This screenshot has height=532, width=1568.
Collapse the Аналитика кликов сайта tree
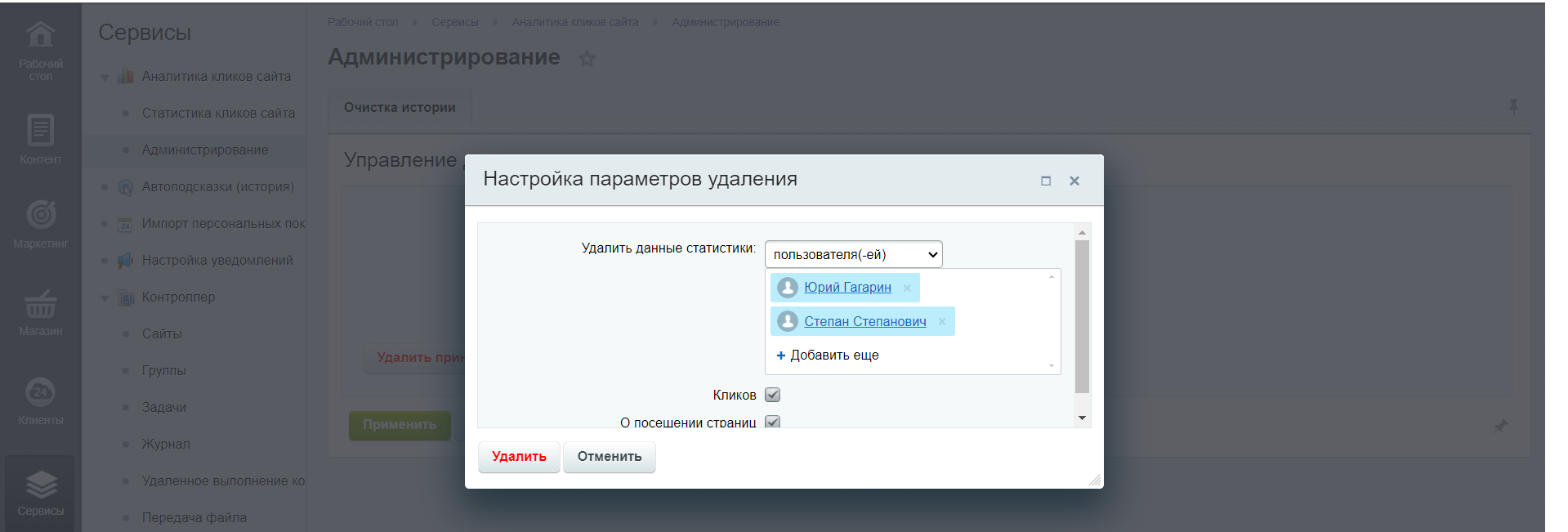click(x=105, y=78)
